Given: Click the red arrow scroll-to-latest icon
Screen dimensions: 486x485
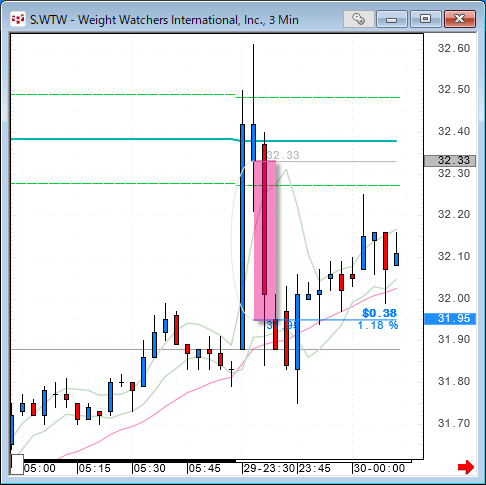Looking at the screenshot, I should click(x=466, y=467).
